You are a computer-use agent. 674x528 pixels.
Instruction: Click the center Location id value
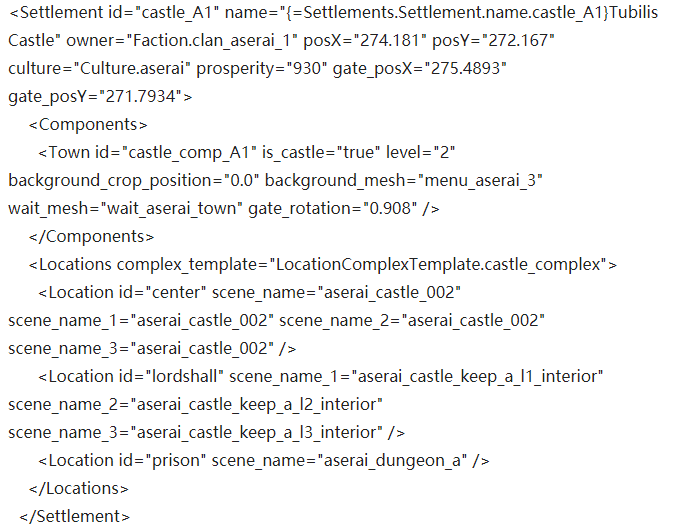[176, 292]
